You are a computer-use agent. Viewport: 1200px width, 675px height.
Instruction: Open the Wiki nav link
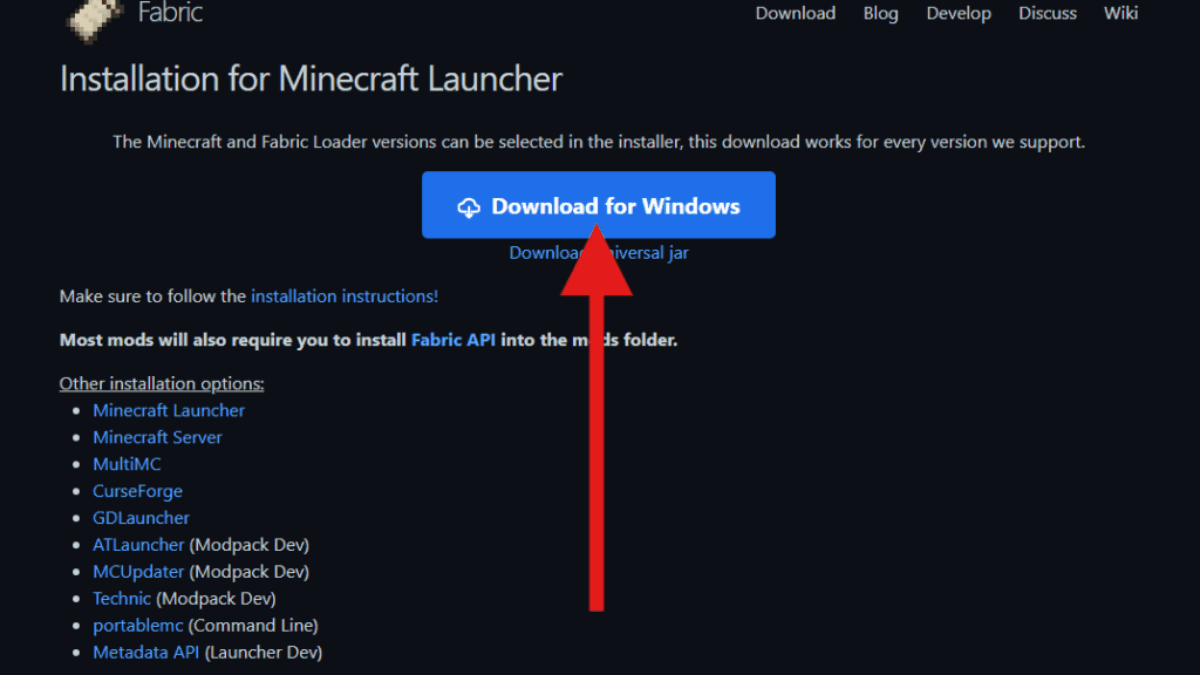pyautogui.click(x=1121, y=13)
